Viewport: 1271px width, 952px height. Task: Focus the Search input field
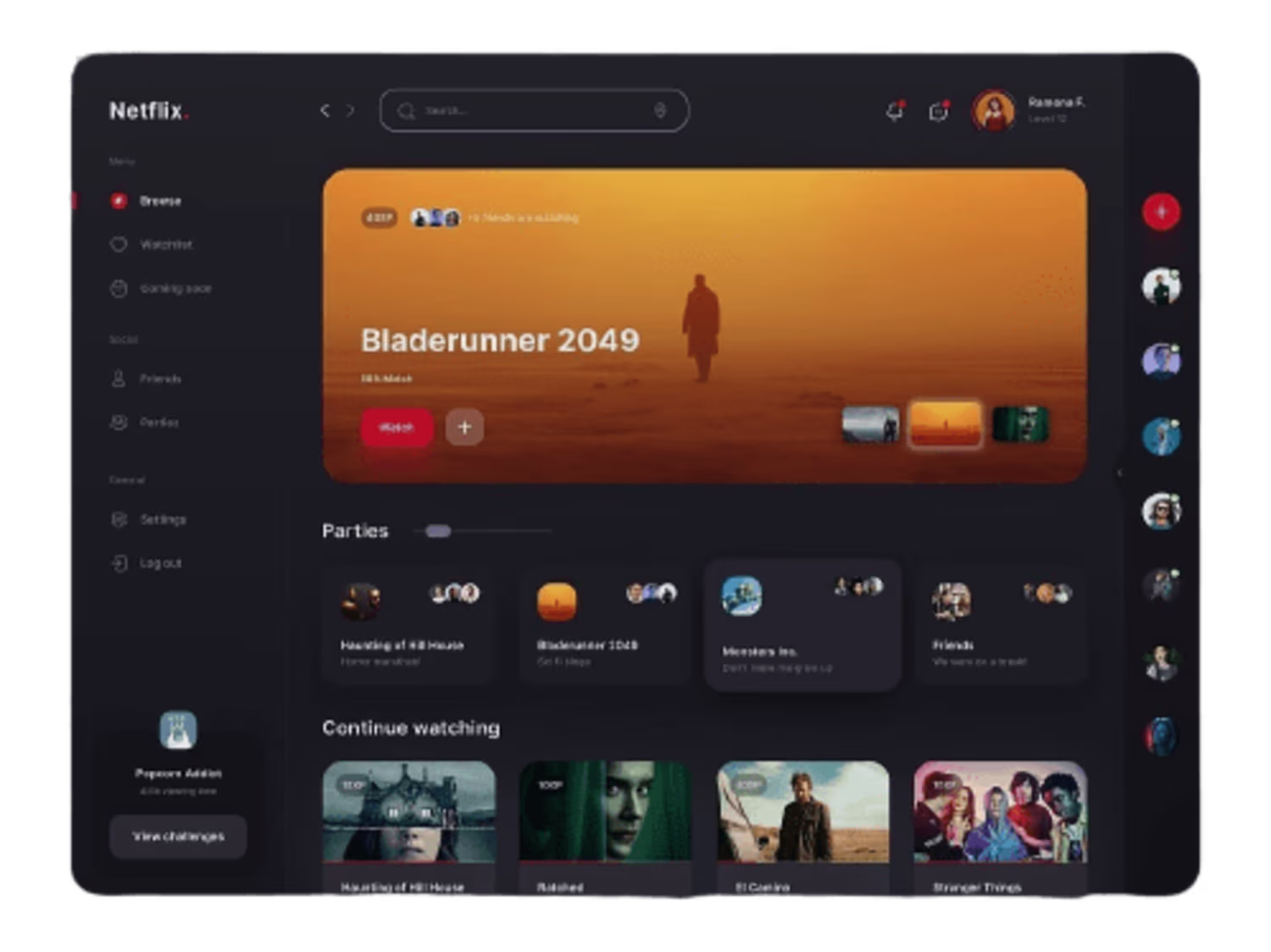pos(535,111)
